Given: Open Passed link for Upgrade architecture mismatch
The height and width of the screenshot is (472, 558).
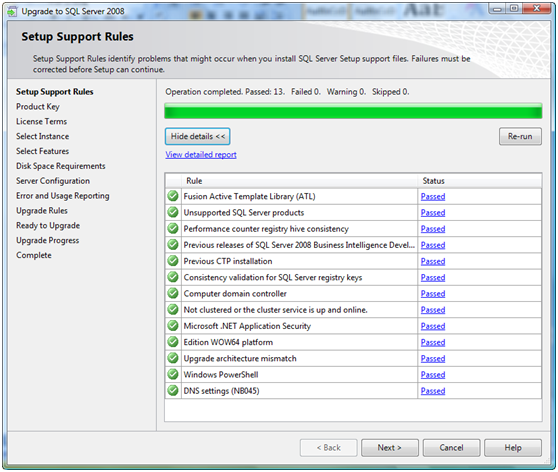Looking at the screenshot, I should [x=433, y=358].
